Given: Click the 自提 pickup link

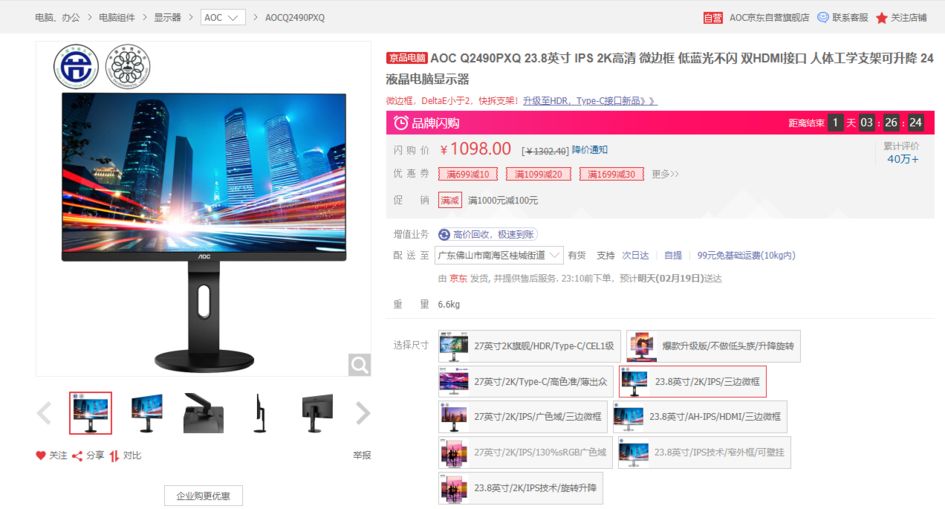Looking at the screenshot, I should point(673,255).
